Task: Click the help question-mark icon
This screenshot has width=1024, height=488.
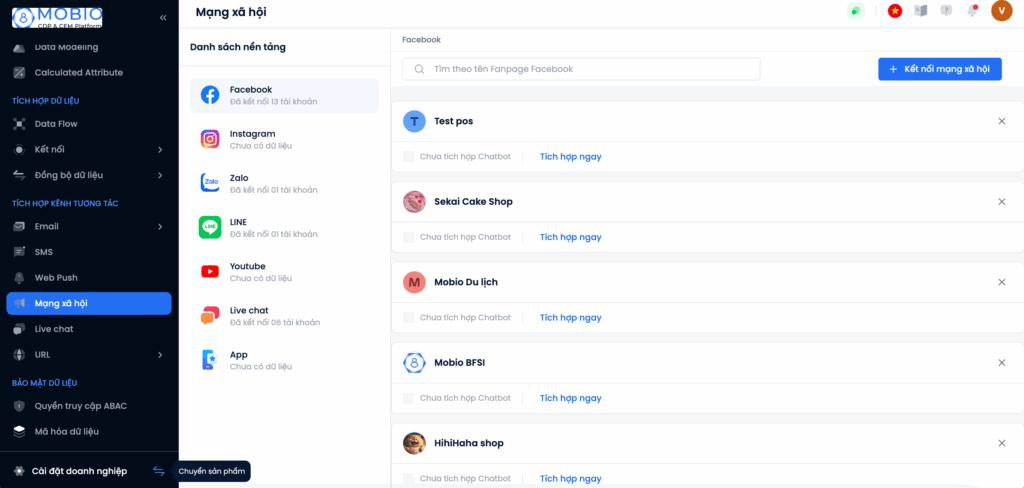Action: (x=946, y=11)
